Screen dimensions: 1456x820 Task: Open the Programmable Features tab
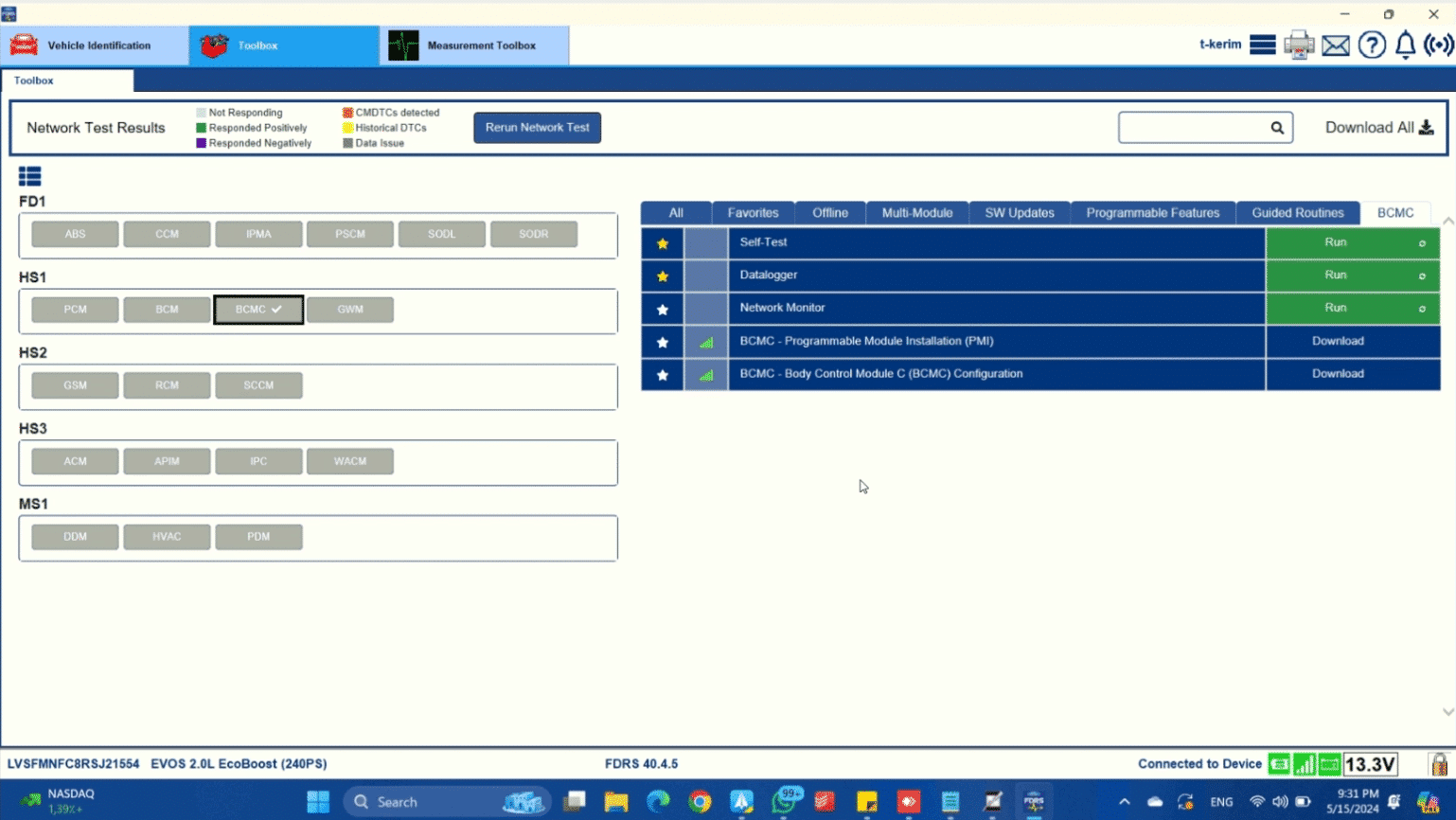[x=1153, y=213]
